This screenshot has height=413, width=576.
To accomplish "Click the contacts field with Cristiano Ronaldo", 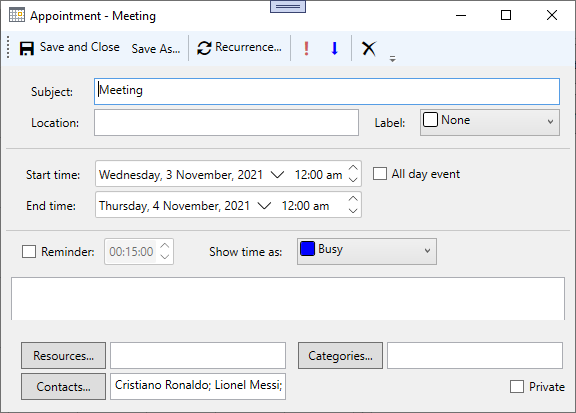I will click(x=198, y=387).
